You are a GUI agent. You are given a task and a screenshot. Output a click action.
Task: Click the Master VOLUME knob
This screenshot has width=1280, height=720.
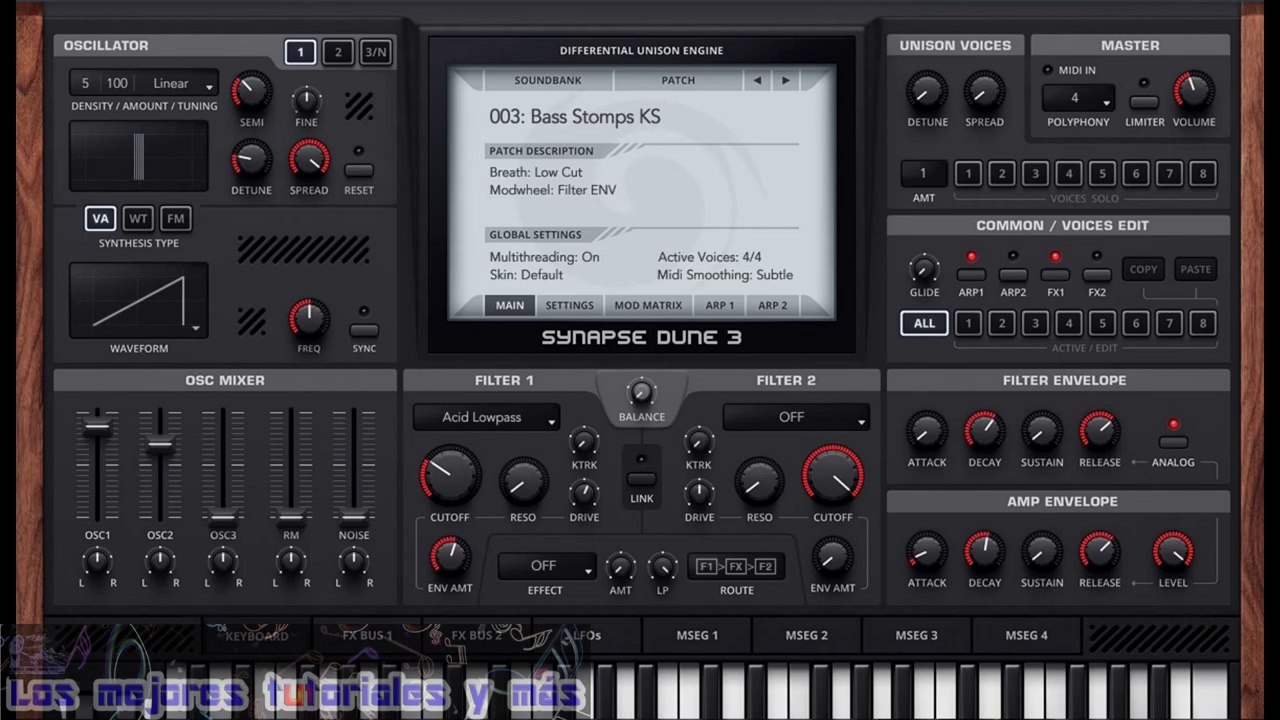[x=1193, y=92]
